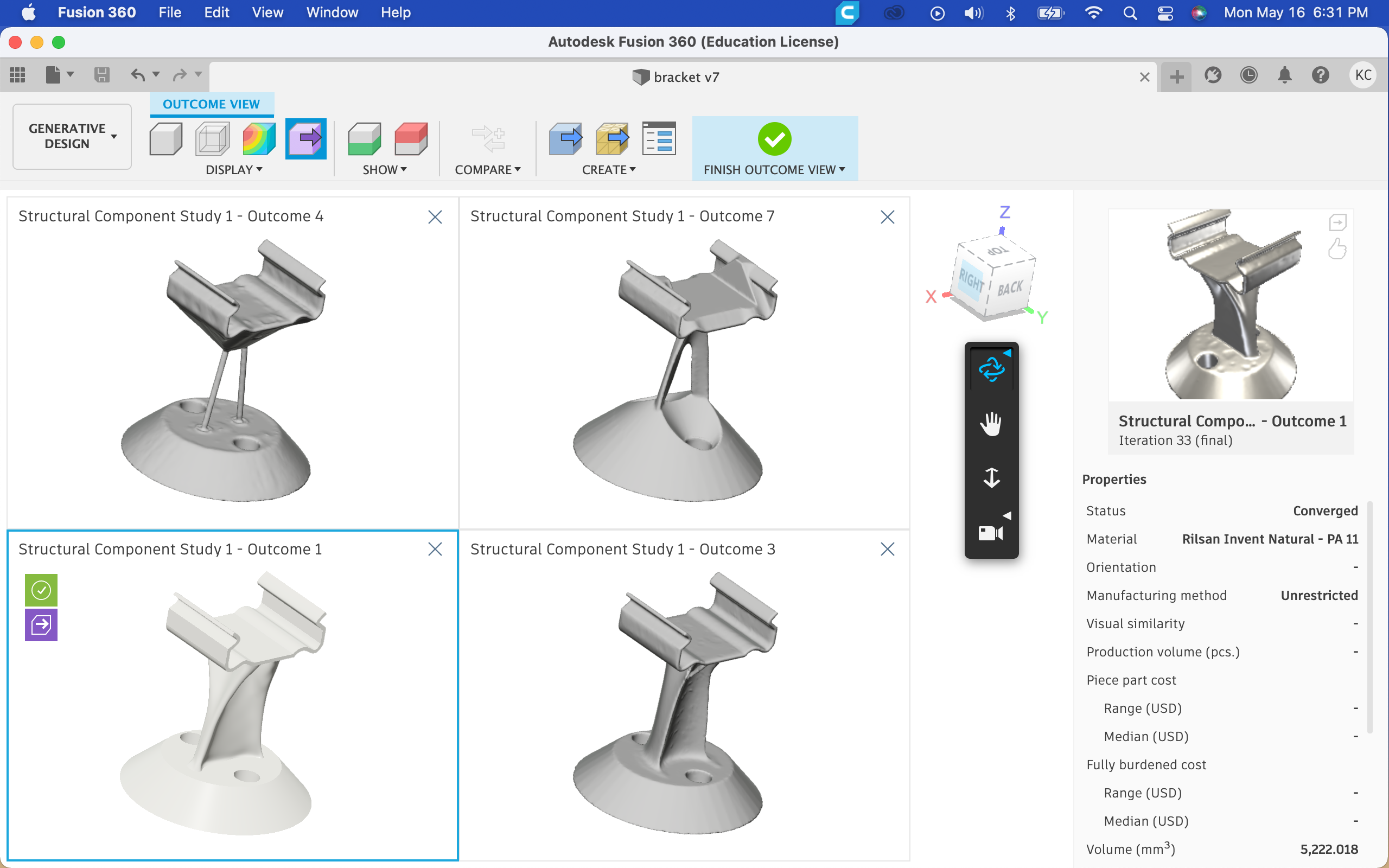This screenshot has width=1389, height=868.
Task: Click the green Finish Outcome View checkmark
Action: click(774, 139)
